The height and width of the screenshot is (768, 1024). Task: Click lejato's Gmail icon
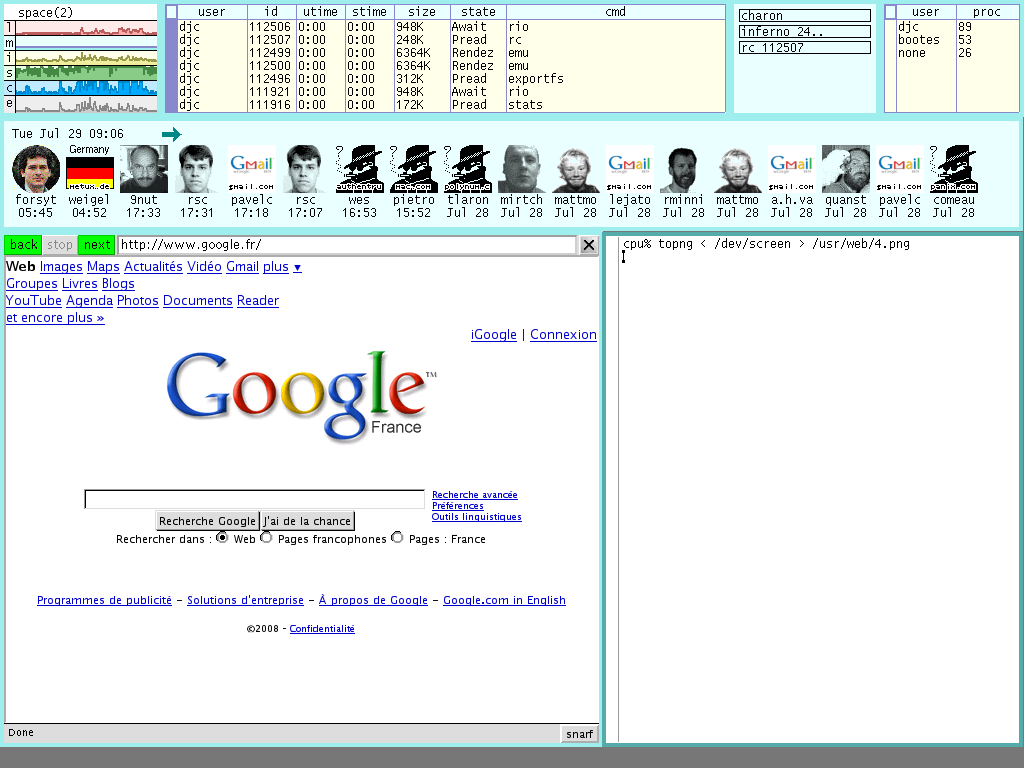630,168
